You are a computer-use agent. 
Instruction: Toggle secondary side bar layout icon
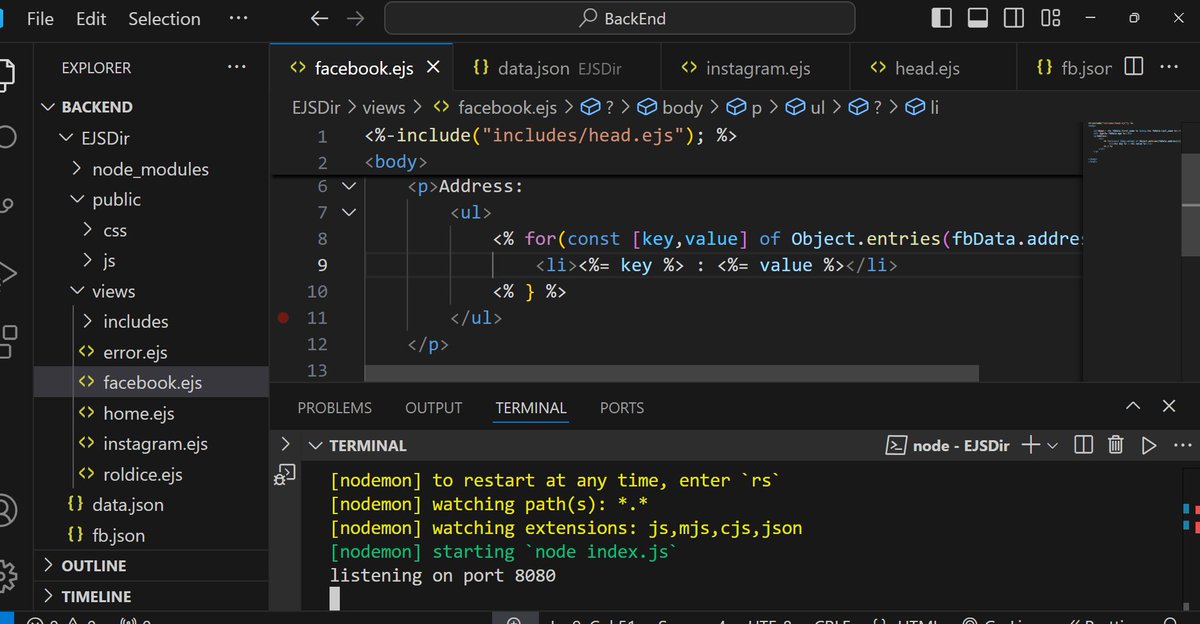coord(1014,18)
